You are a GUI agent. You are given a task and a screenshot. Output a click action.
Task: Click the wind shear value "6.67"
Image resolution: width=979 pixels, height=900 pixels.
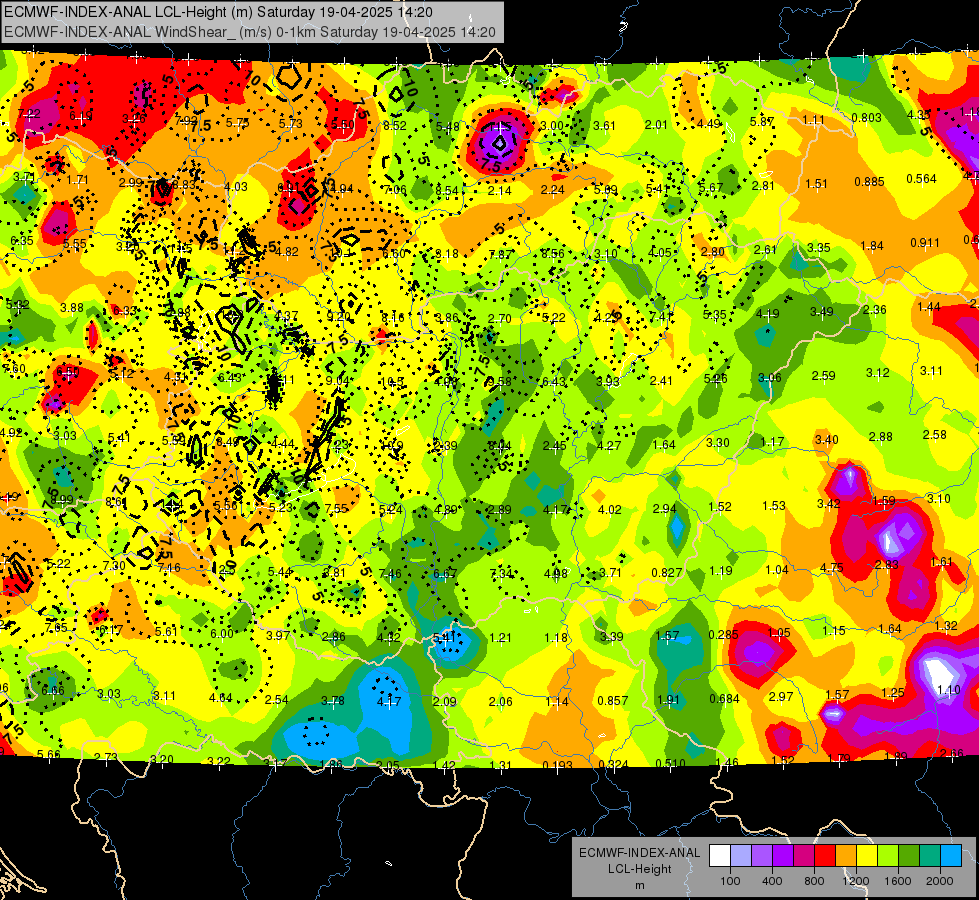pos(445,573)
